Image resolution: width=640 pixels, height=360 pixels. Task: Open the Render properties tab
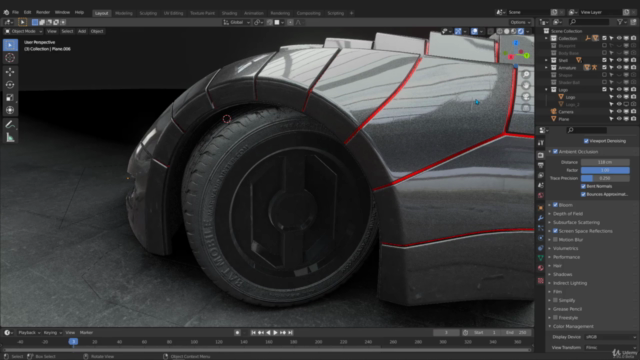541,155
